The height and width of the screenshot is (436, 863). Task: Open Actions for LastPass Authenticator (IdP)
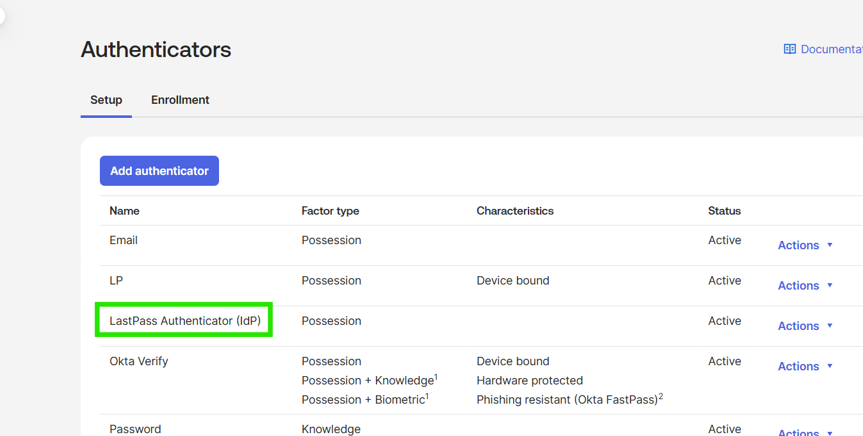[805, 326]
